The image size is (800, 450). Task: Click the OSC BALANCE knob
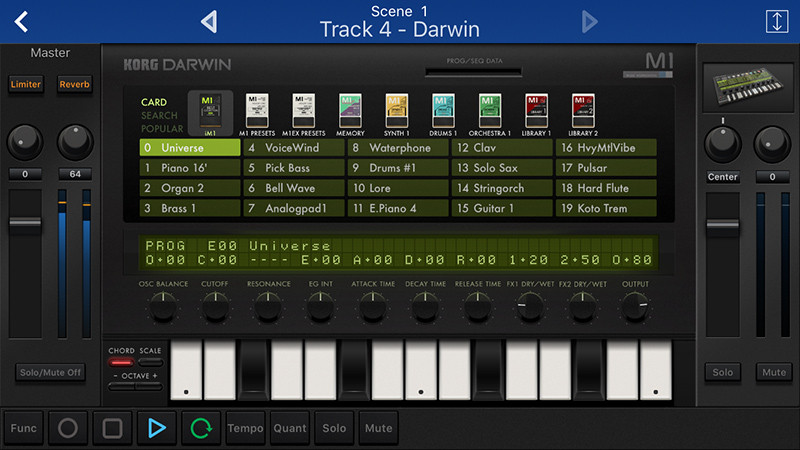163,307
